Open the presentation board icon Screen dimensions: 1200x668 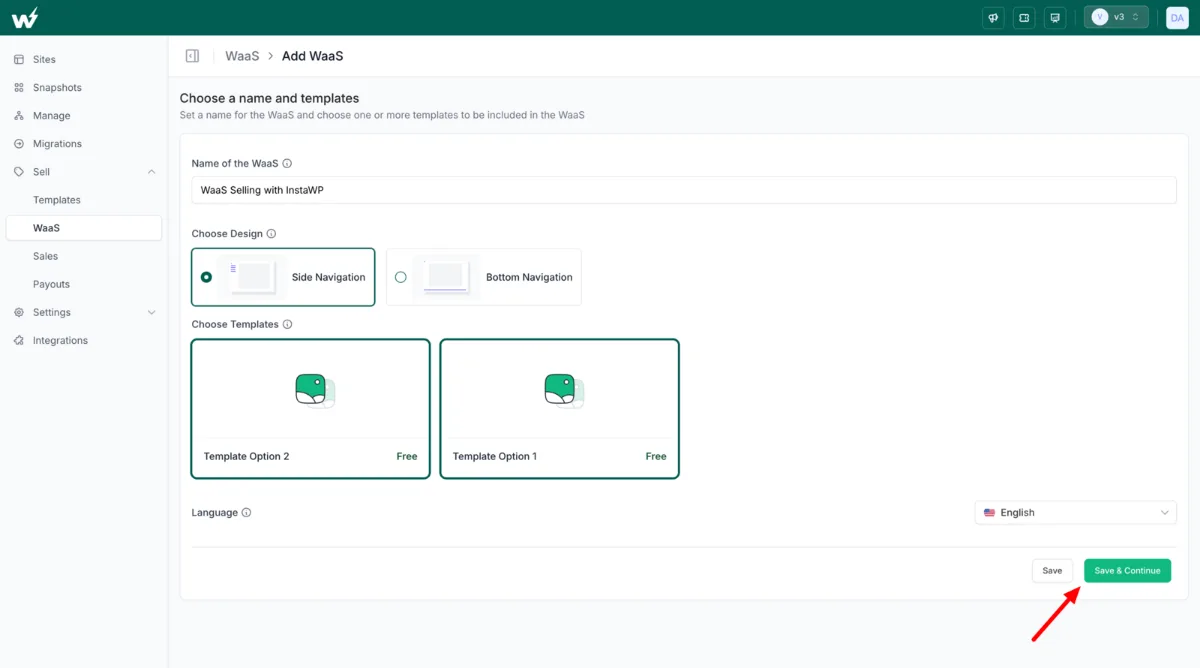(1053, 17)
